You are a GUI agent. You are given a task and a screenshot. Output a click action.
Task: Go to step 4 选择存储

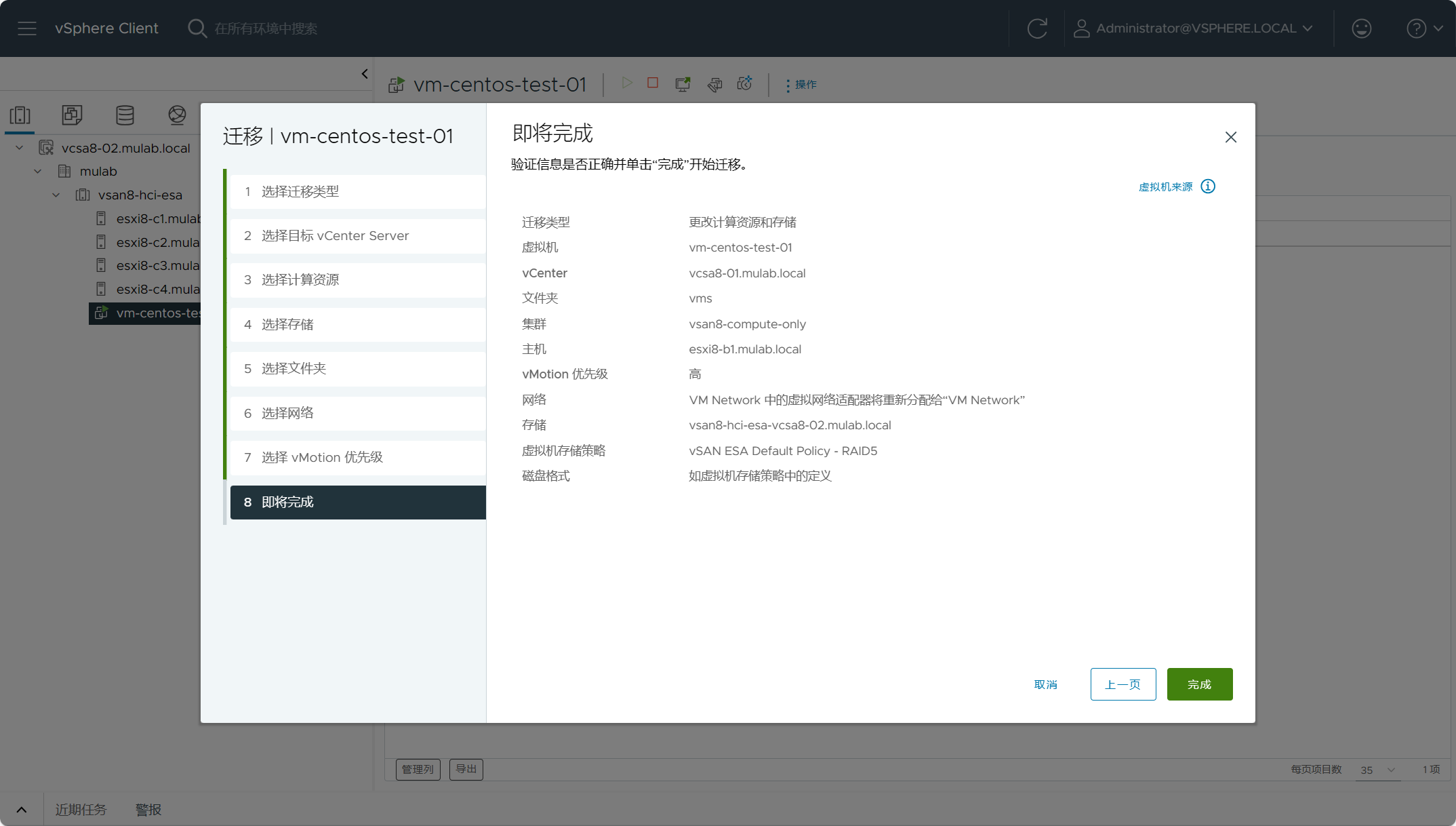click(x=358, y=325)
